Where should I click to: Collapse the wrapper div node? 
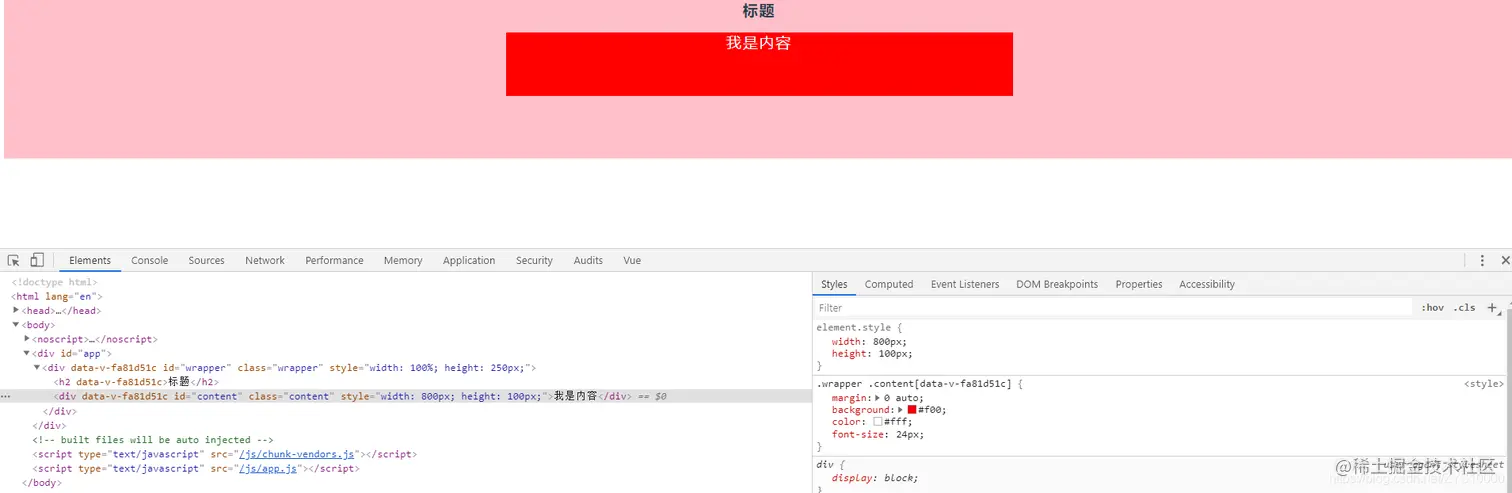(38, 367)
